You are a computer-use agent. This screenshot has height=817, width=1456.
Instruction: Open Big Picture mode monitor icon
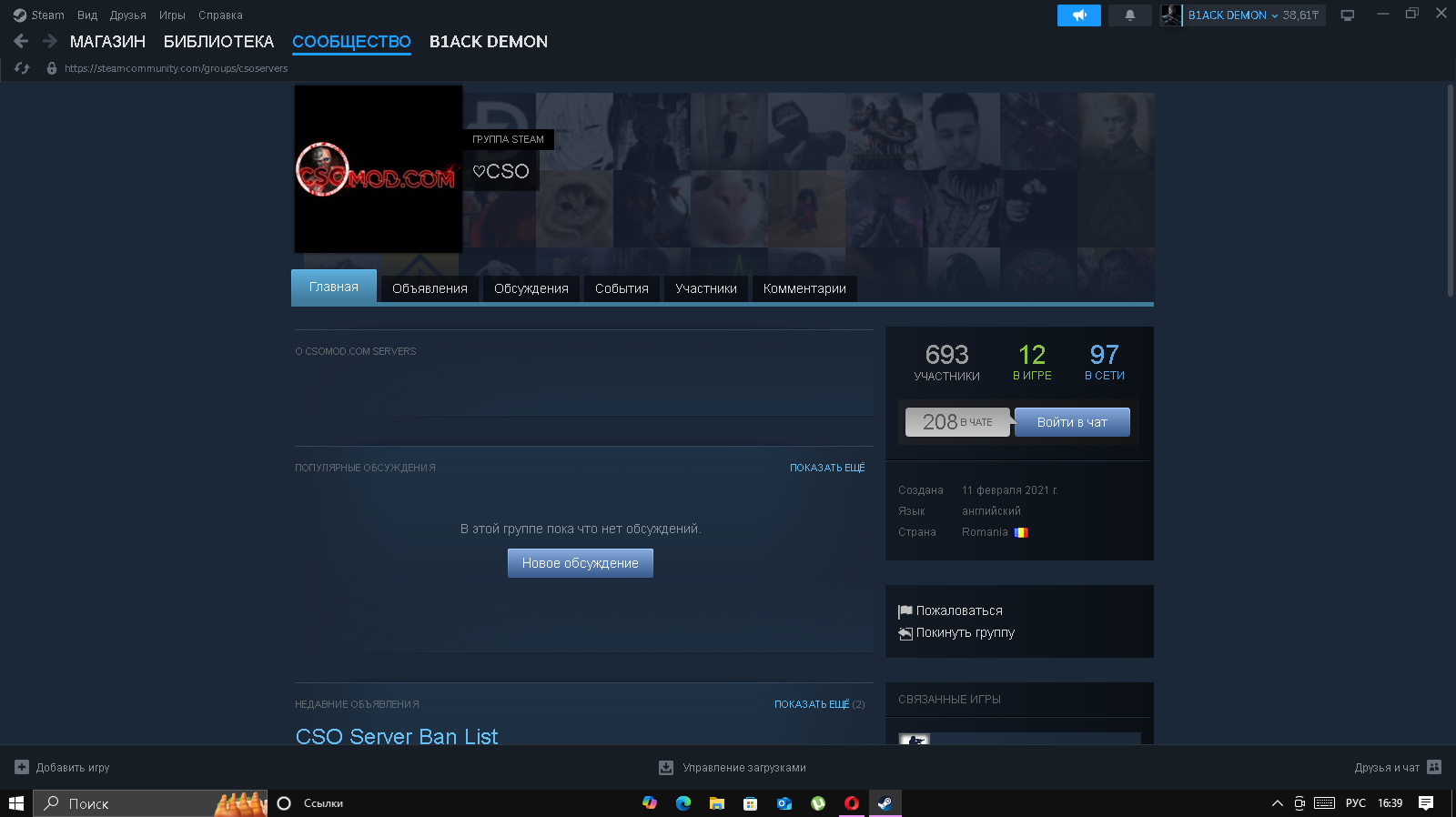[x=1348, y=15]
